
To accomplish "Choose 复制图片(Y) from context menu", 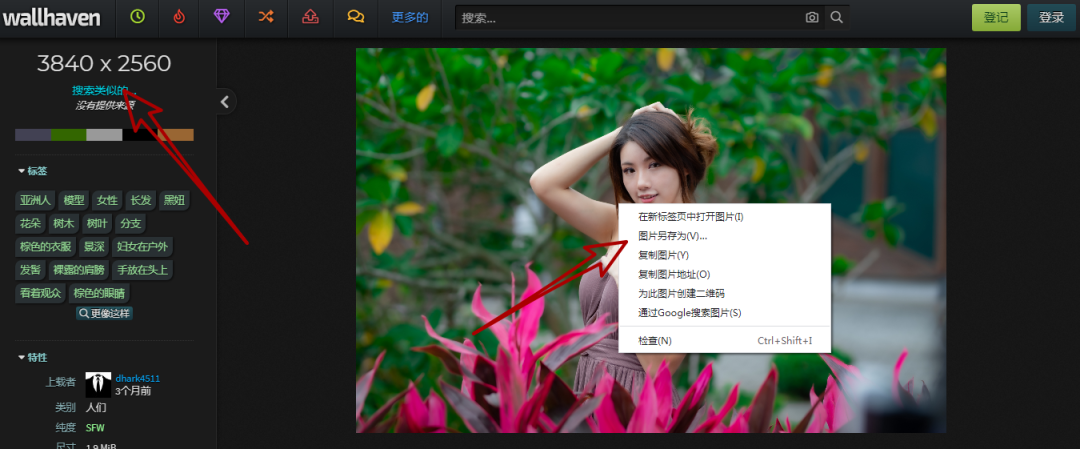I will click(x=725, y=255).
